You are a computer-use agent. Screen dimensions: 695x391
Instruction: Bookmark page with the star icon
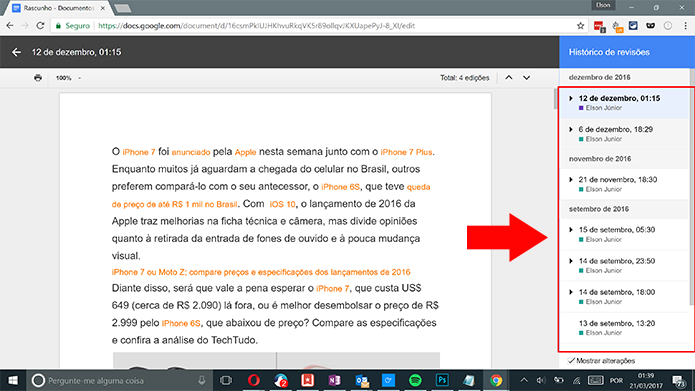tap(580, 26)
